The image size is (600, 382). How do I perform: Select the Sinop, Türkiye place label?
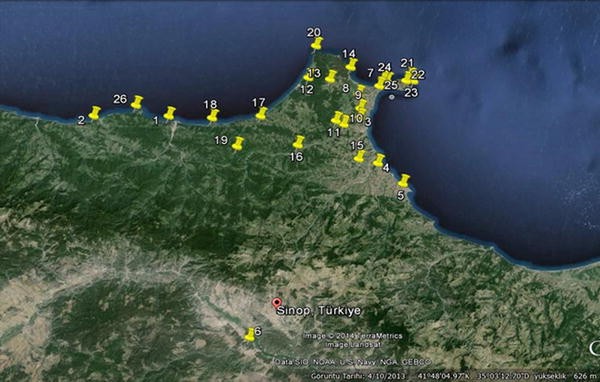[x=318, y=310]
